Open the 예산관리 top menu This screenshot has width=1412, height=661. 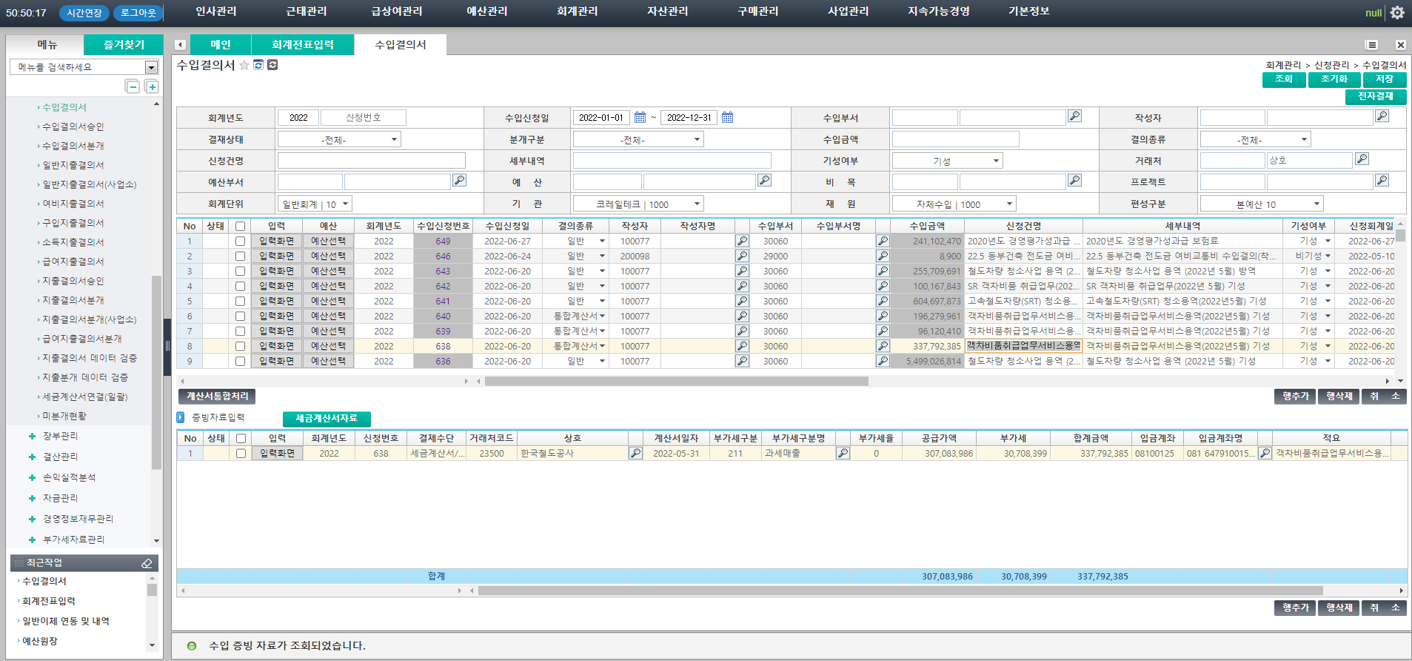coord(487,12)
